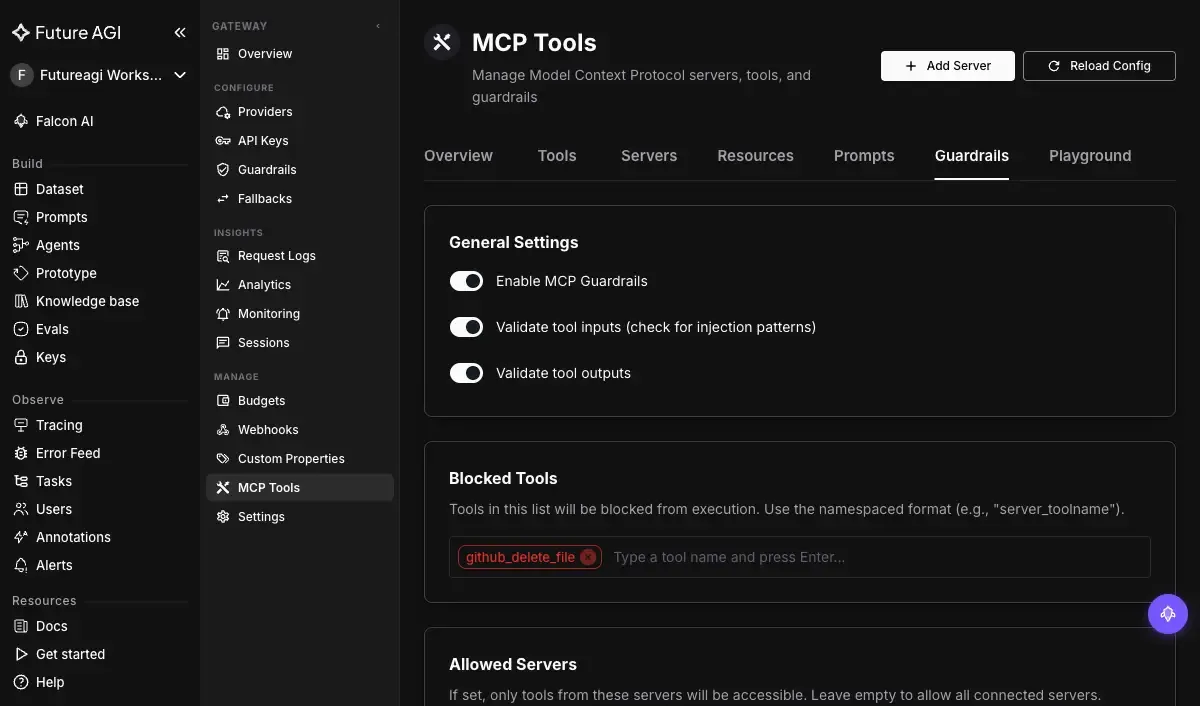Image resolution: width=1200 pixels, height=706 pixels.
Task: Click the Add Server button
Action: pyautogui.click(x=948, y=66)
